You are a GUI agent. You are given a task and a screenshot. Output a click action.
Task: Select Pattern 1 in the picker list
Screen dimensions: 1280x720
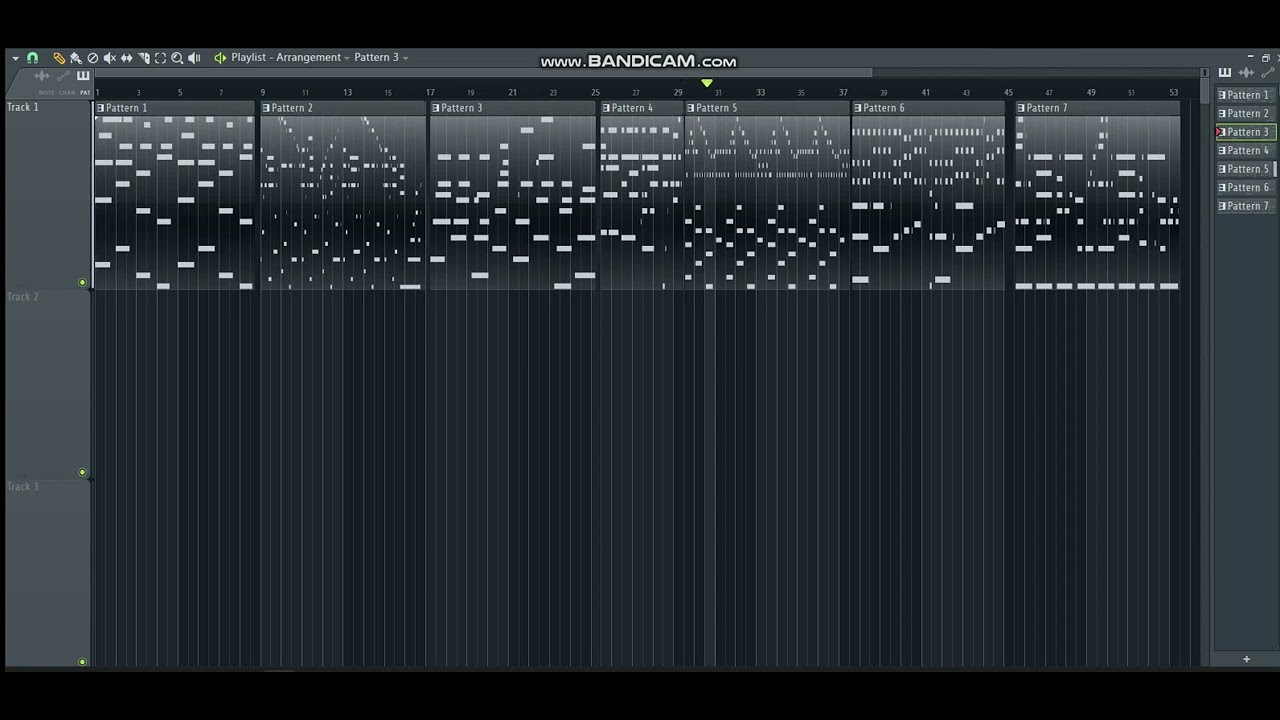(1246, 95)
